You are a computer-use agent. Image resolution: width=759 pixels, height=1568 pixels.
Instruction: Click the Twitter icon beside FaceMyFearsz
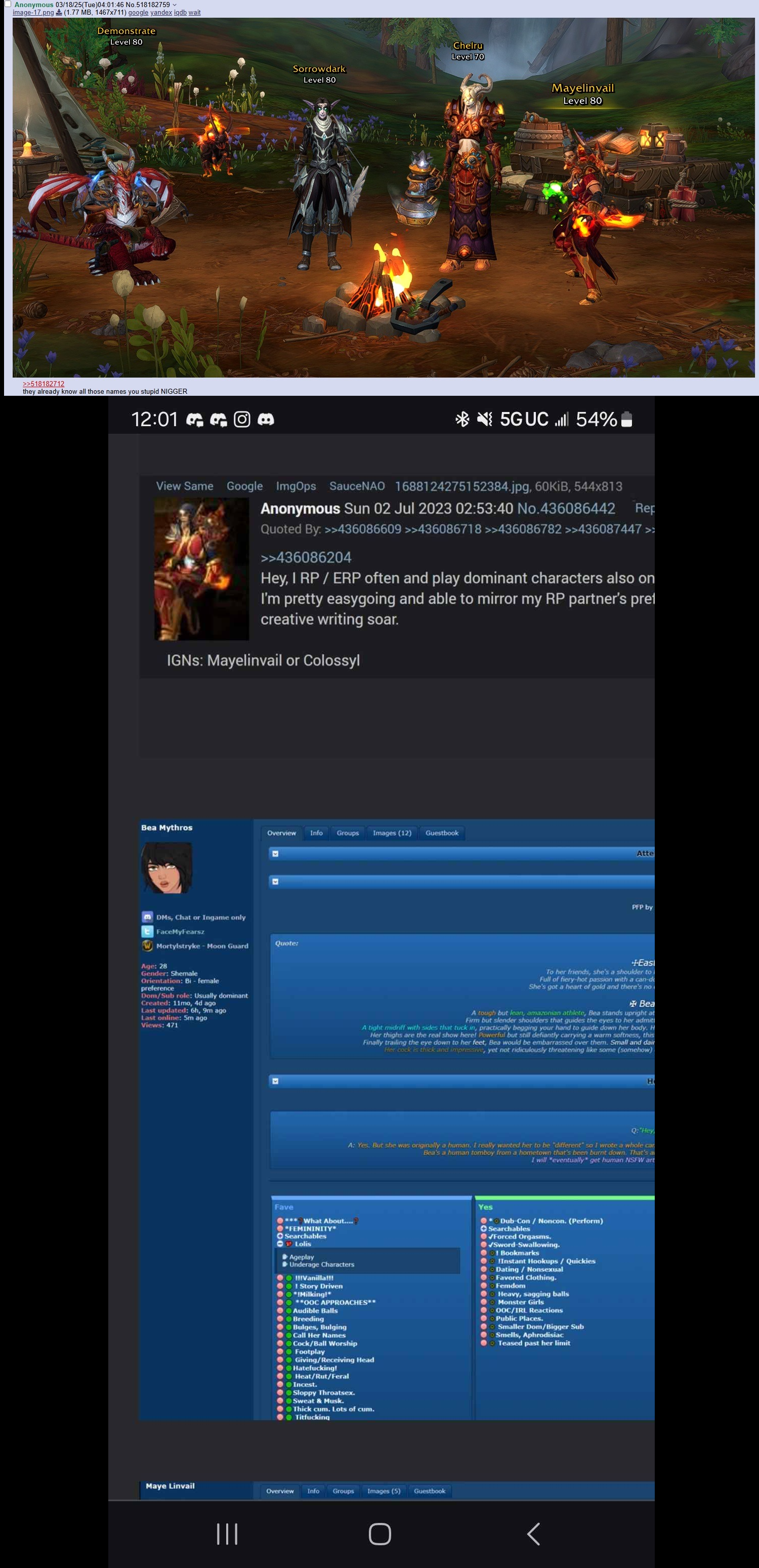point(147,931)
